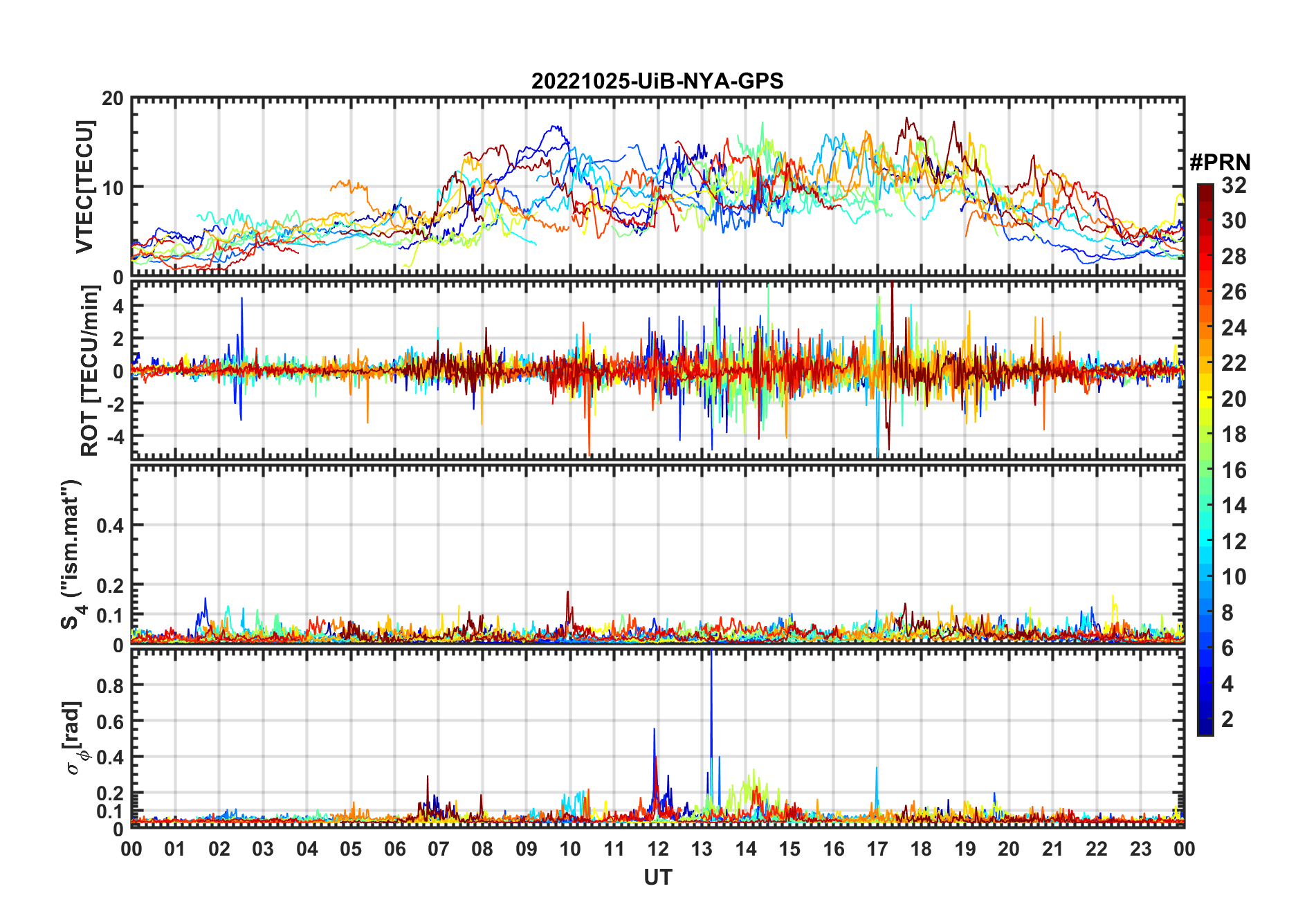Click the ROT [TECU/min] axis label
1316x920 pixels.
point(89,370)
